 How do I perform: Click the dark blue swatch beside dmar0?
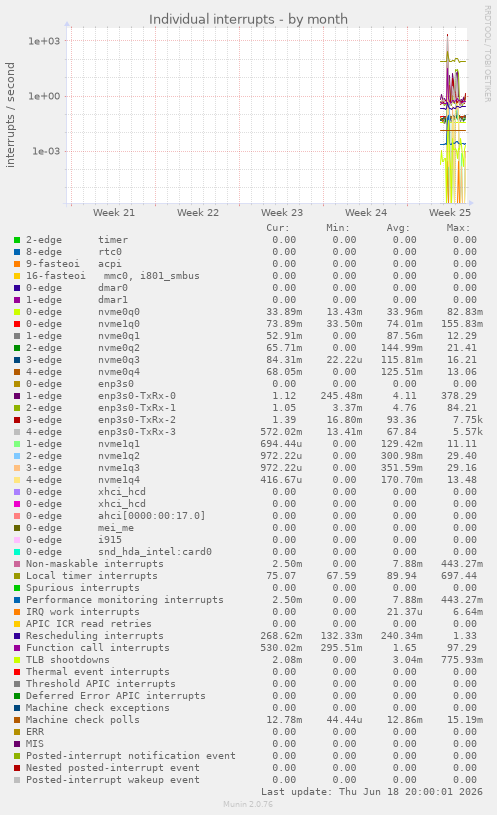[17, 288]
